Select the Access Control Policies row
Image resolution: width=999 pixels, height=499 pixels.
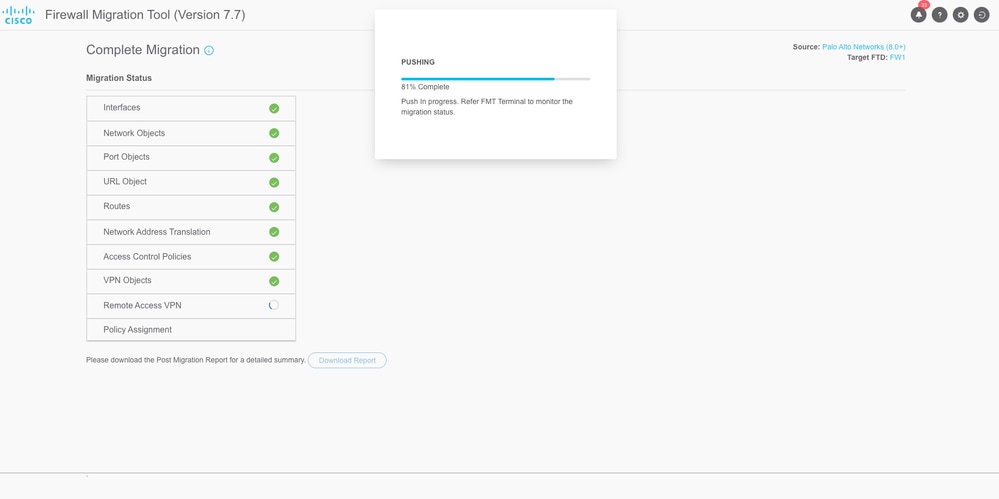(191, 256)
